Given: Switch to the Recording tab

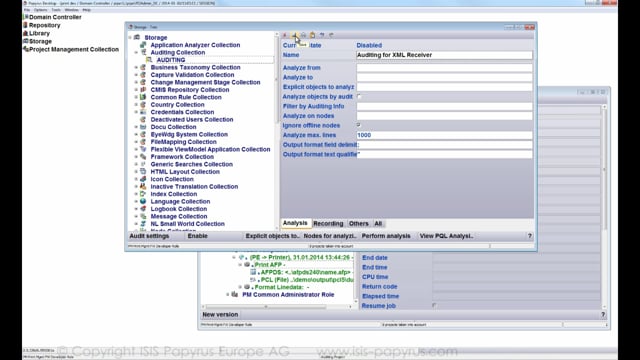Looking at the screenshot, I should pyautogui.click(x=328, y=224).
